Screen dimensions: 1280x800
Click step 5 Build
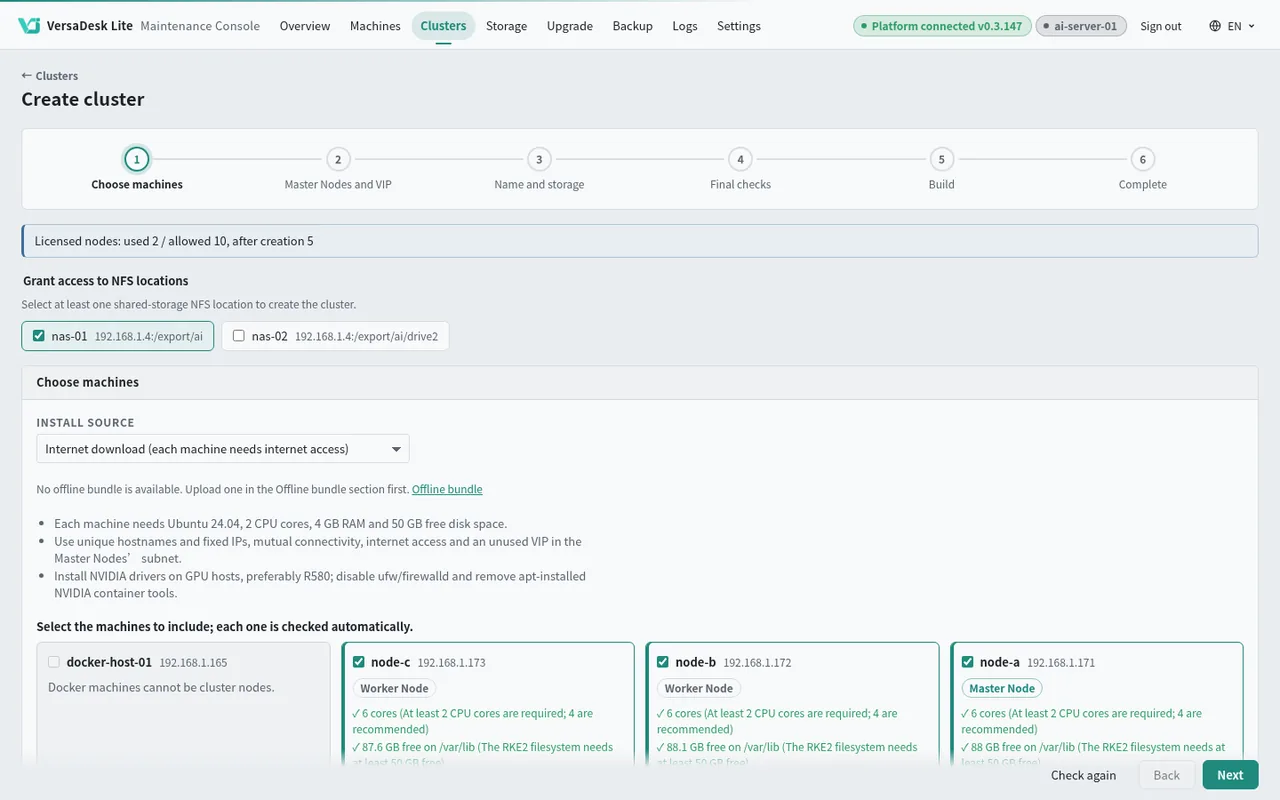[941, 169]
